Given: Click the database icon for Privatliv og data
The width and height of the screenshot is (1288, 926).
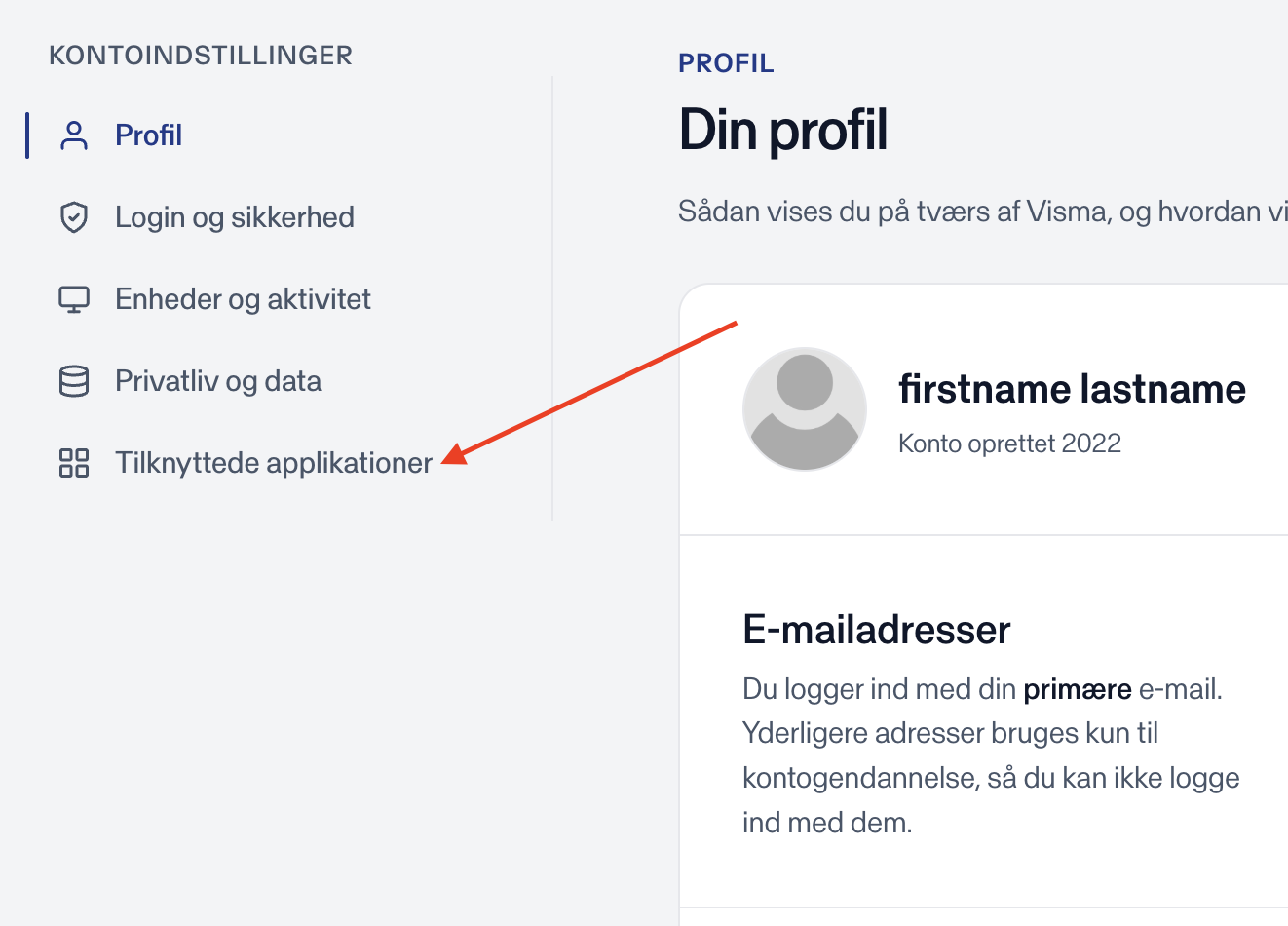Looking at the screenshot, I should tap(74, 381).
